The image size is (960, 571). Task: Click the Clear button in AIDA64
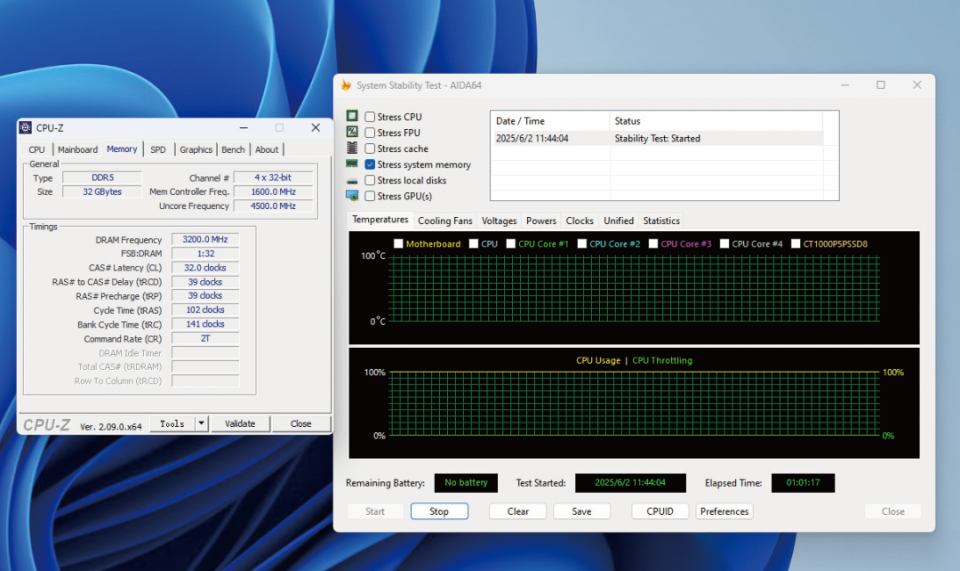[518, 511]
